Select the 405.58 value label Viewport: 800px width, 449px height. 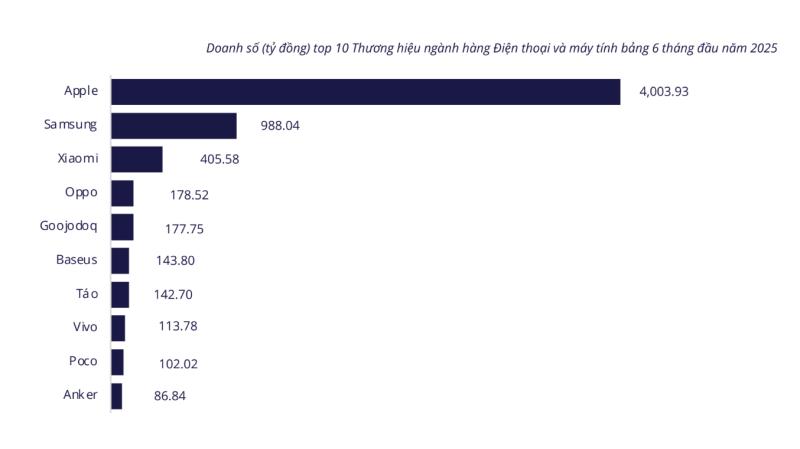coord(219,159)
